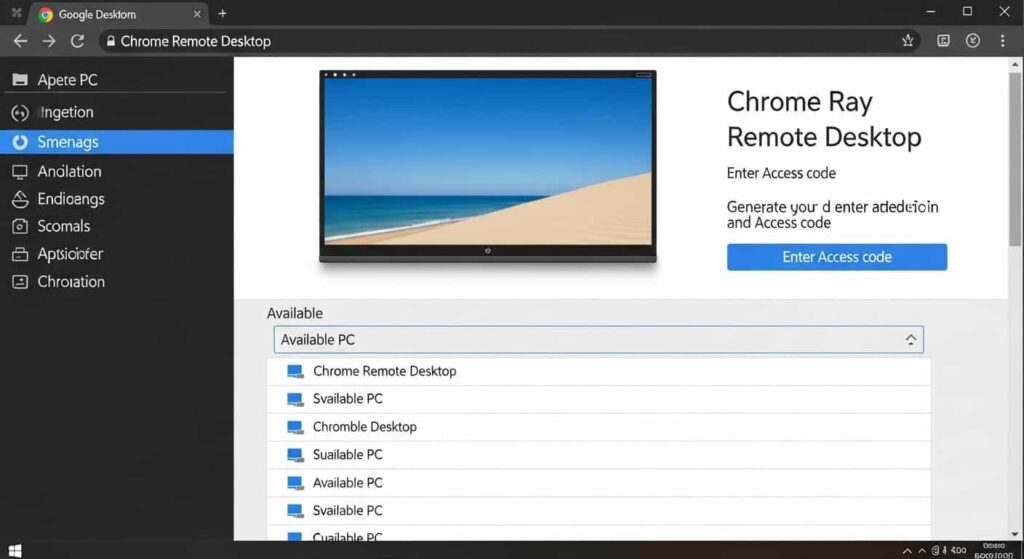Screen dimensions: 1024x559
Task: Select Suailable PC from the list
Action: coord(598,455)
